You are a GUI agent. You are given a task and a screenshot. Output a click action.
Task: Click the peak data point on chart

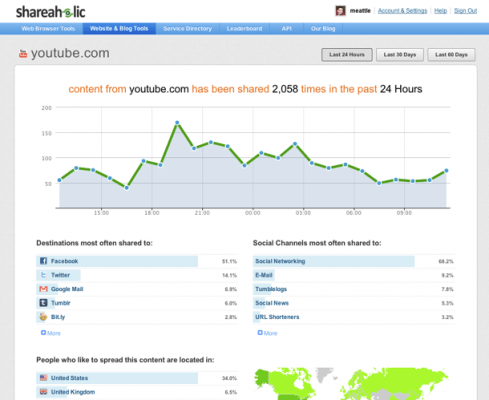click(x=177, y=123)
